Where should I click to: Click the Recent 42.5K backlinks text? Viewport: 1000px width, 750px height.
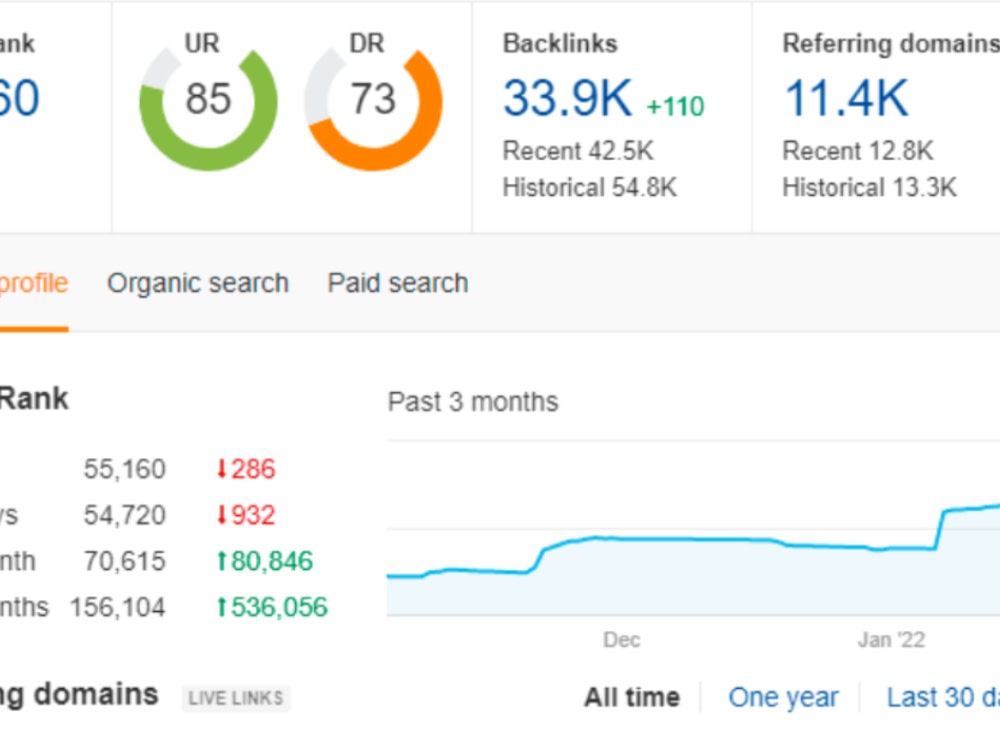578,151
